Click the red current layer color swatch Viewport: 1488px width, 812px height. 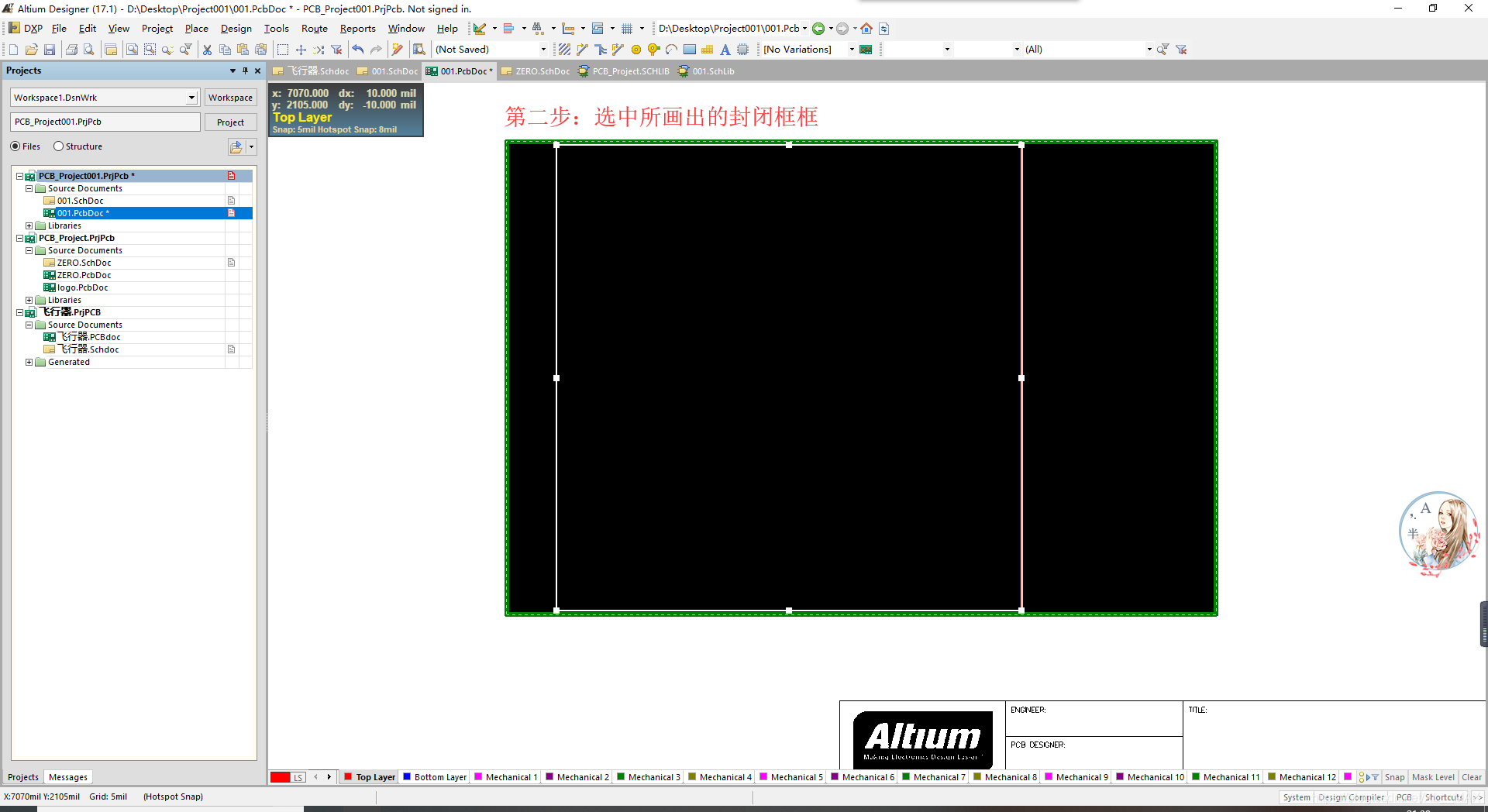pos(280,777)
